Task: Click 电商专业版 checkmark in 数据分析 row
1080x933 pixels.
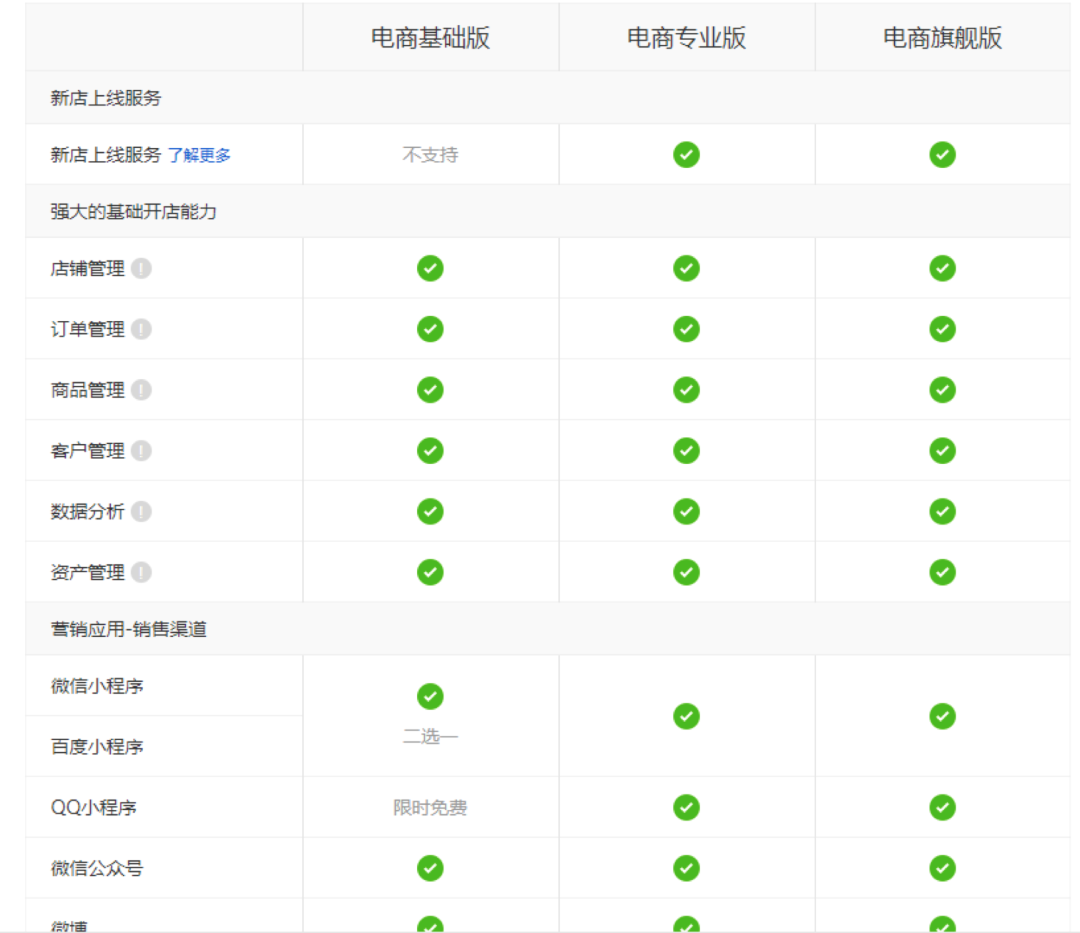Action: click(x=686, y=512)
